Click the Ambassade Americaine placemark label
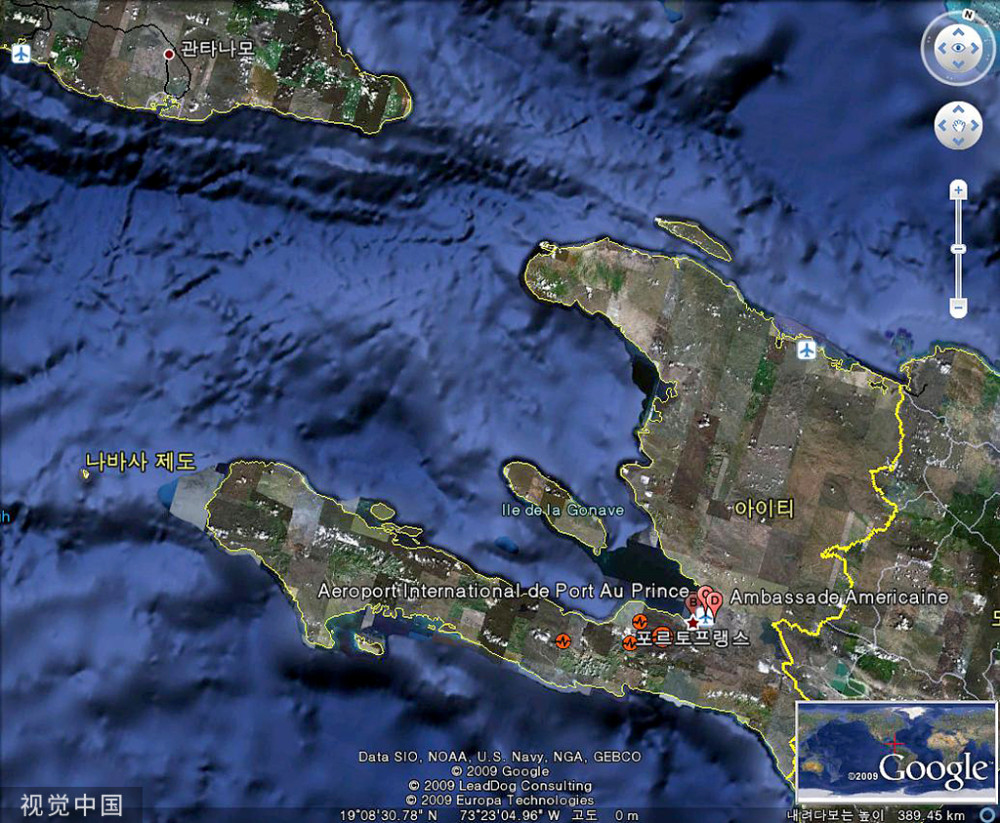Viewport: 1000px width, 823px height. coord(839,597)
